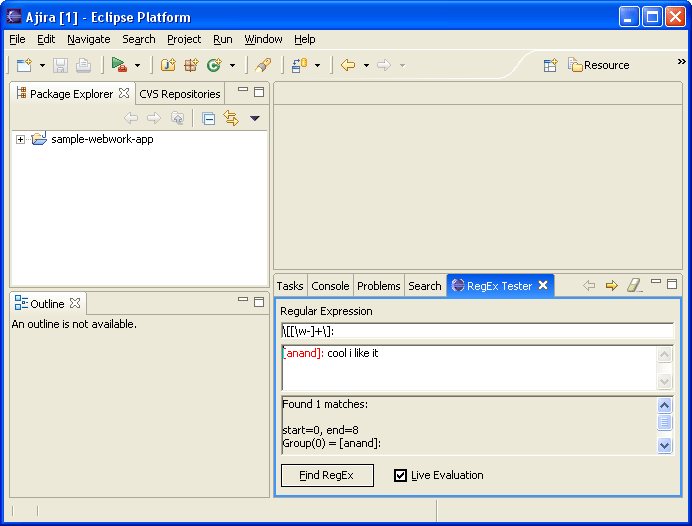Open the Window menu
The image size is (692, 526).
[263, 39]
